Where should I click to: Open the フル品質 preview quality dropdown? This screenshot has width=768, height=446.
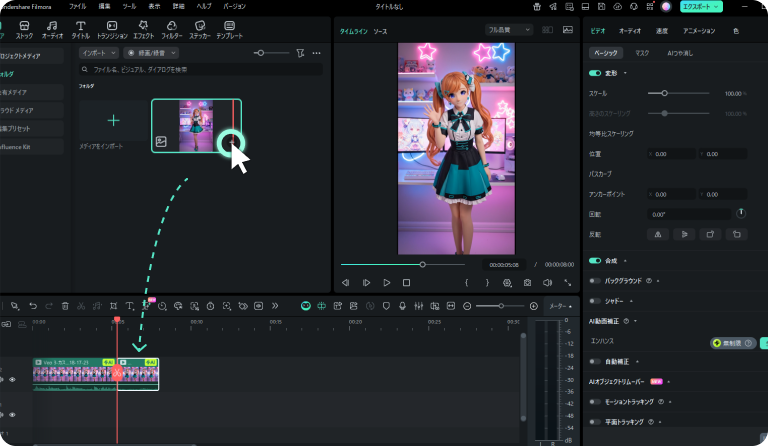point(509,31)
